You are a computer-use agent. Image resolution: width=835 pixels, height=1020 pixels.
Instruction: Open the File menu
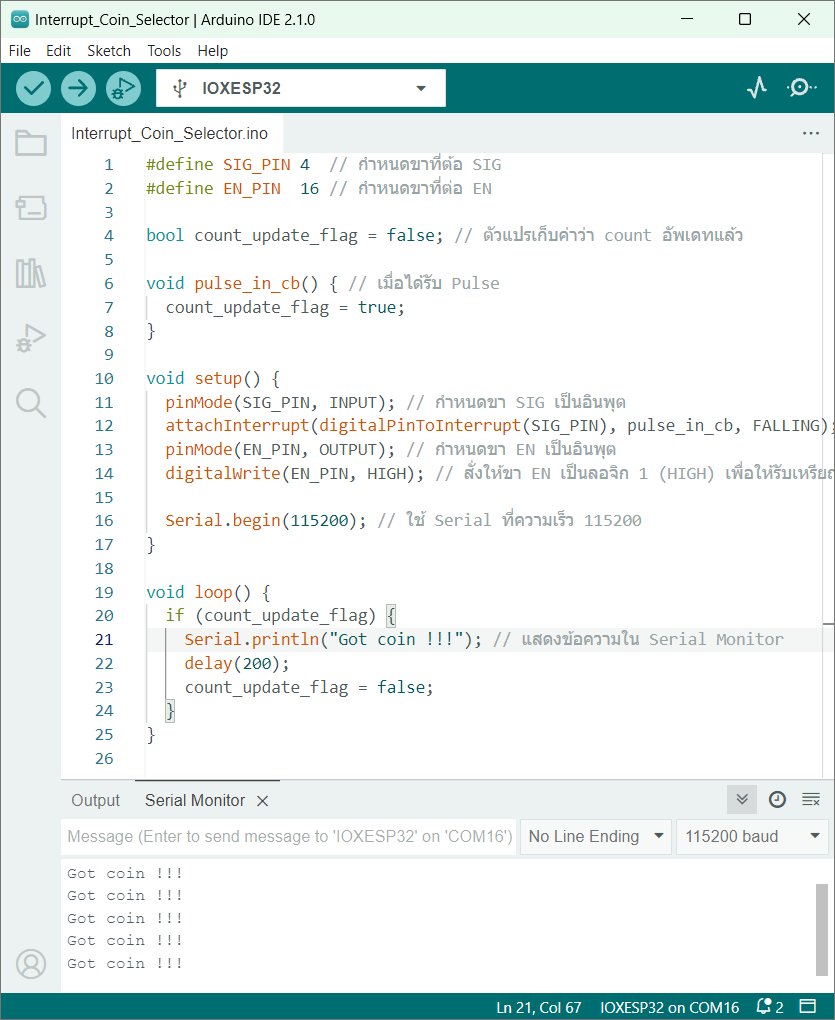20,51
